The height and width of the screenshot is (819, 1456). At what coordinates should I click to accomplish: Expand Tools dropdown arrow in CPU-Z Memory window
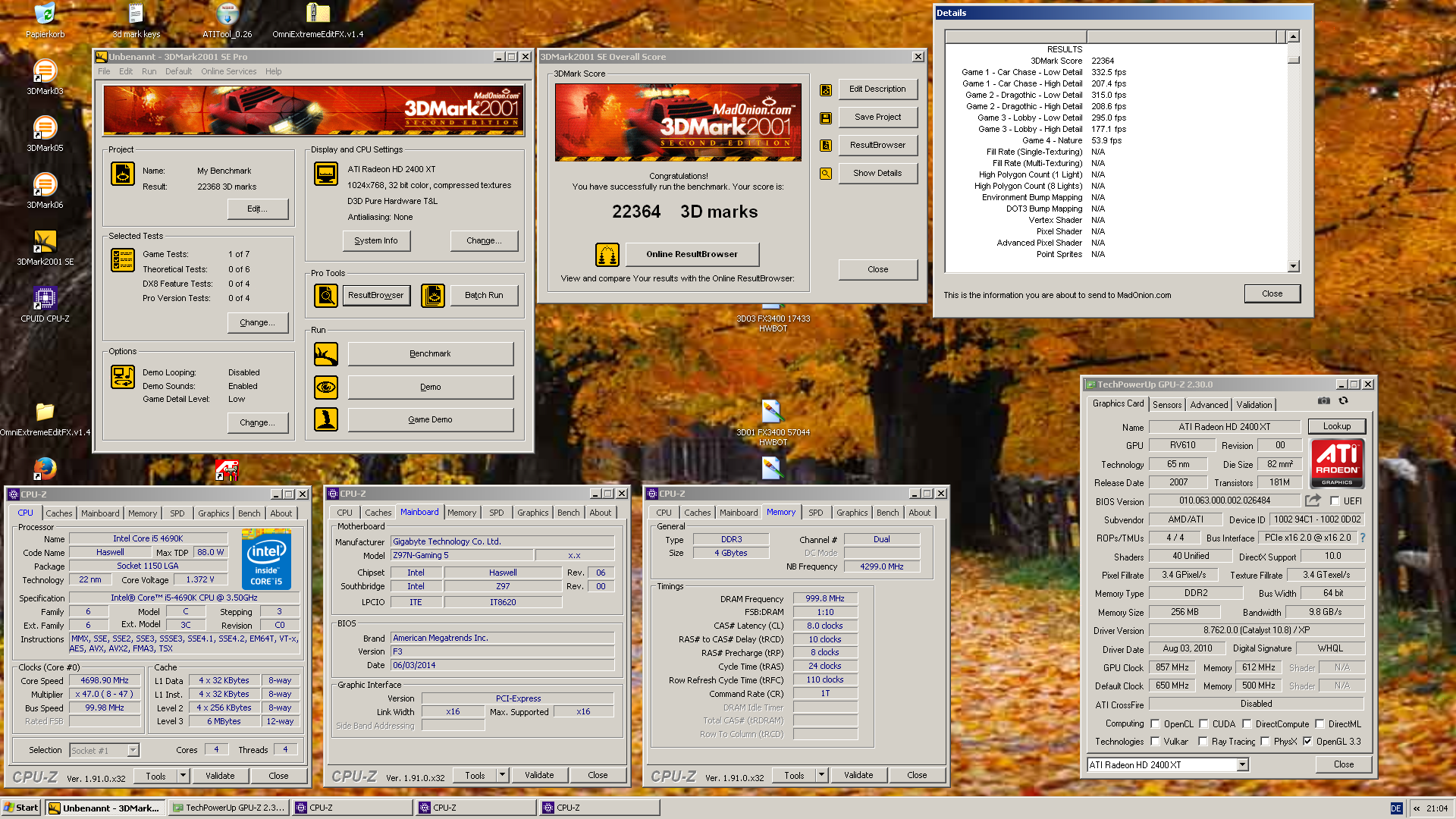coord(821,775)
